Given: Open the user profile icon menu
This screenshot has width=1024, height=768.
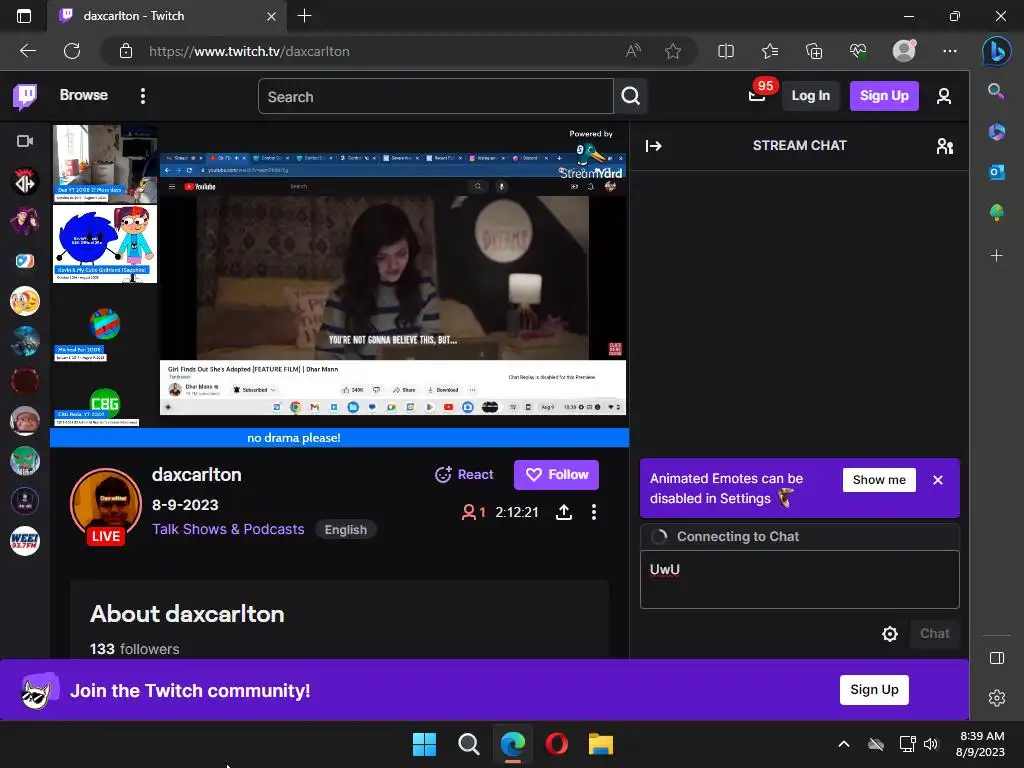Looking at the screenshot, I should click(x=943, y=97).
